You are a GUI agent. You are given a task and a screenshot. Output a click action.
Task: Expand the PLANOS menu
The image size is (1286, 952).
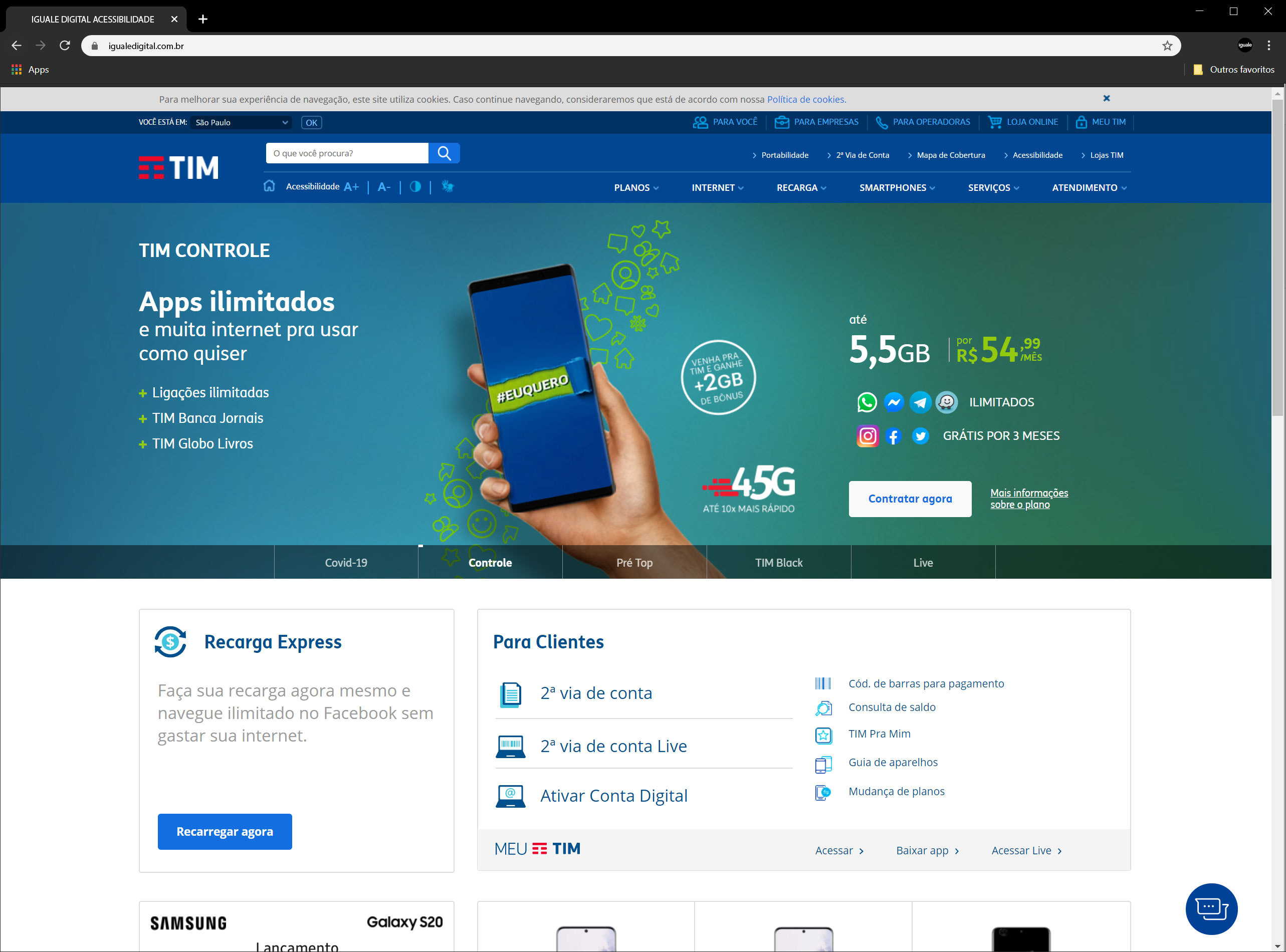pyautogui.click(x=636, y=188)
